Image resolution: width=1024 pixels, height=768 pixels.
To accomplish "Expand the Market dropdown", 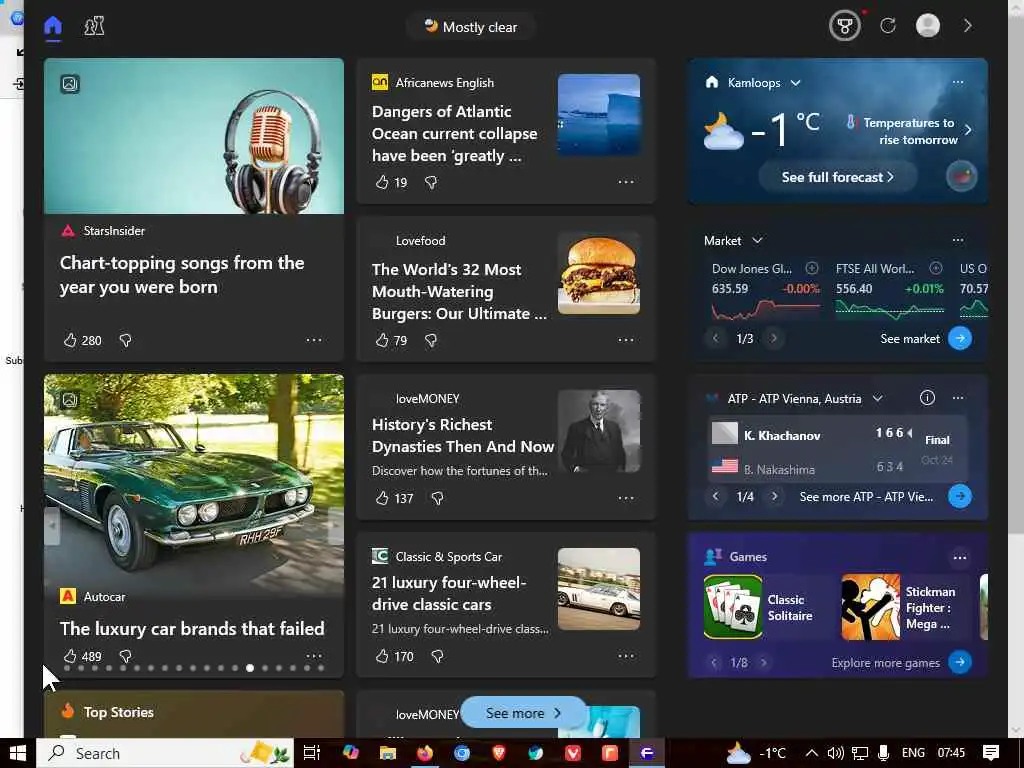I will [758, 240].
